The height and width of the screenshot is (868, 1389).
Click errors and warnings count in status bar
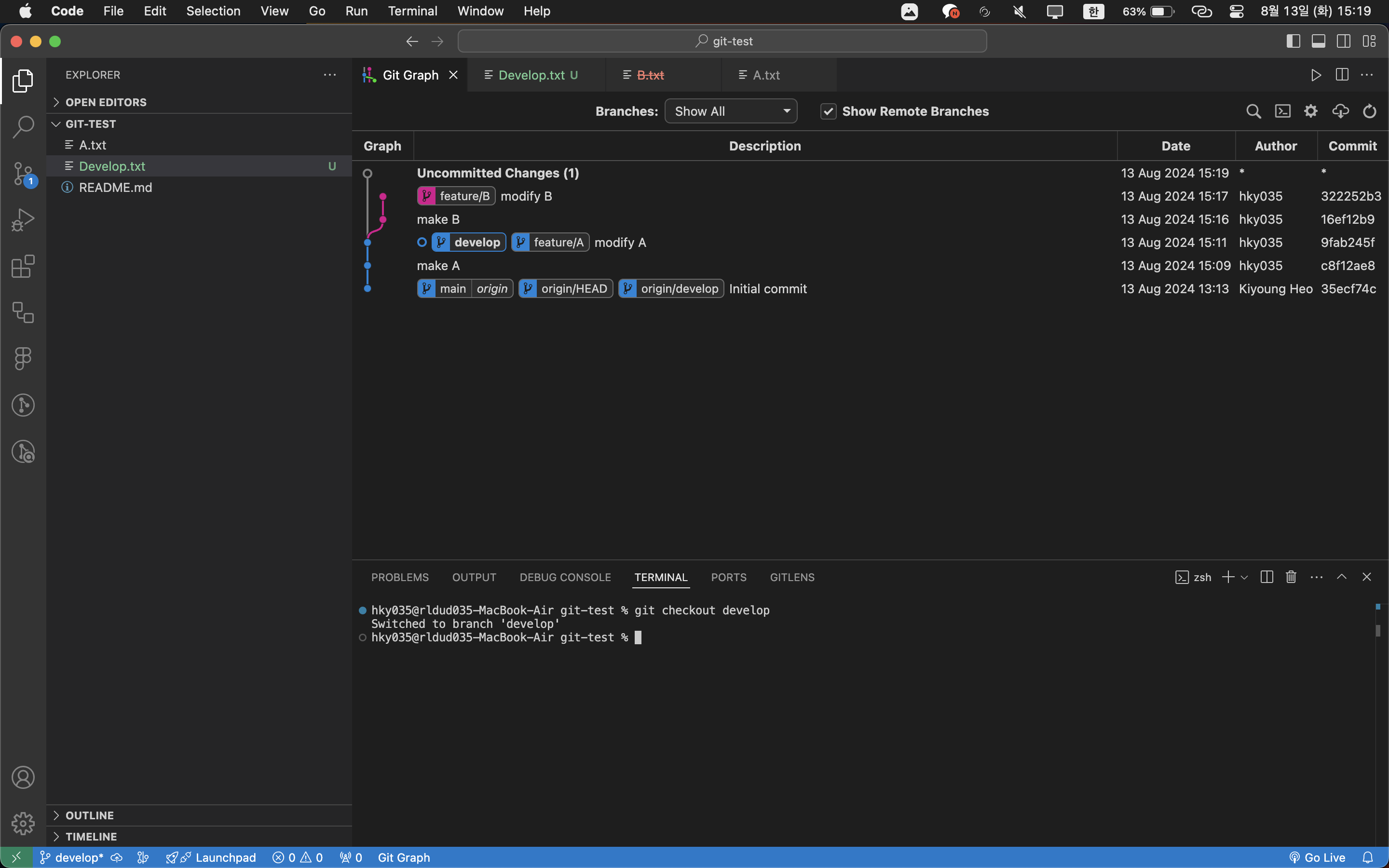click(x=297, y=858)
